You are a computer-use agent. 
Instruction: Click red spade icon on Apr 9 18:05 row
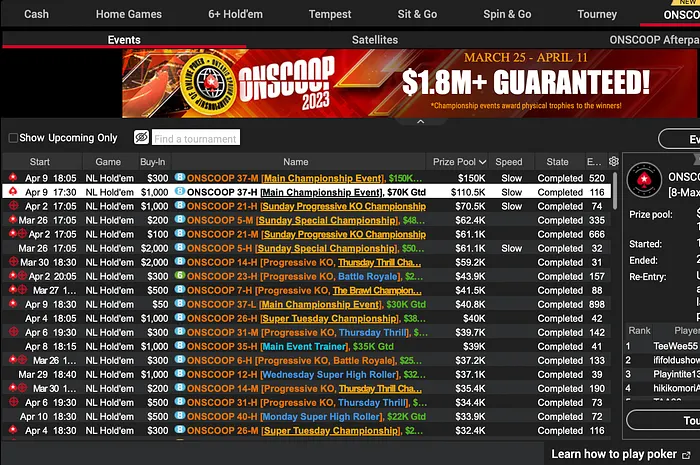[13, 177]
